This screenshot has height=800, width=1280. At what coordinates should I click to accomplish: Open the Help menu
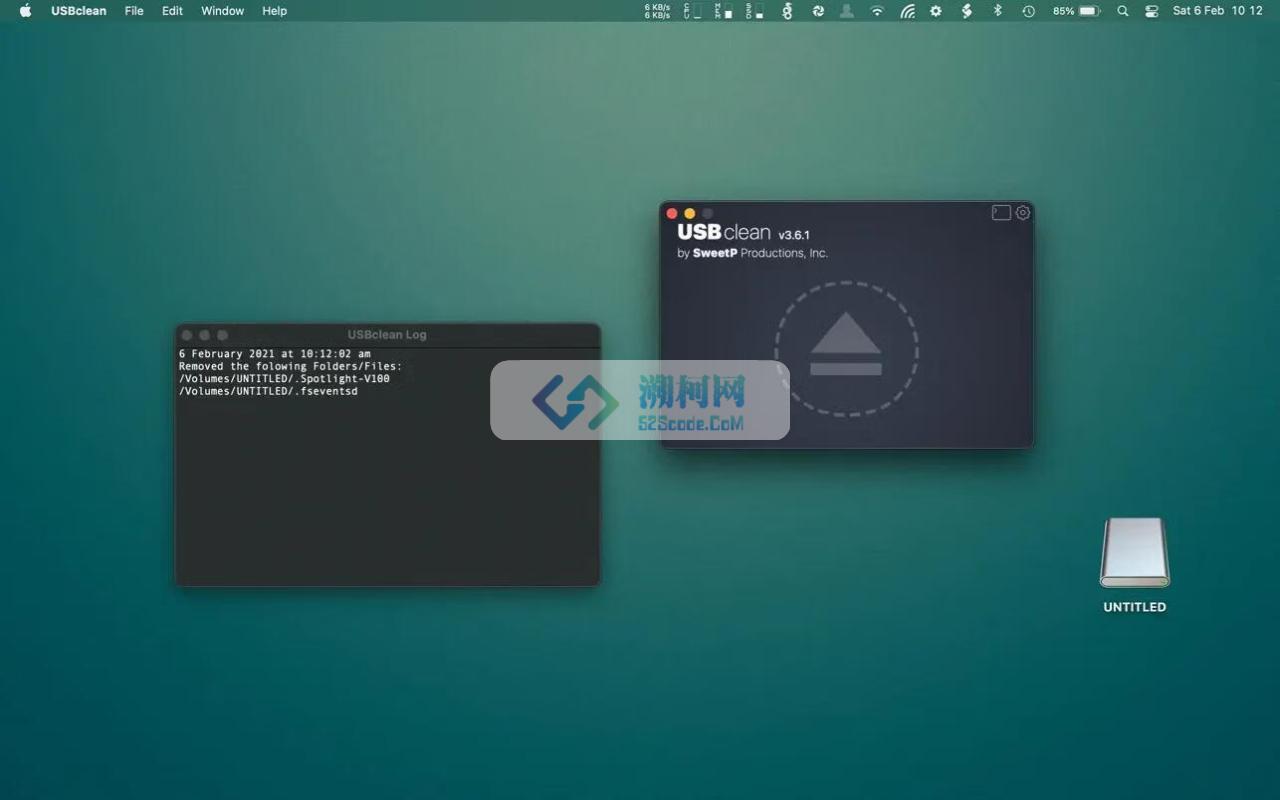pyautogui.click(x=274, y=11)
